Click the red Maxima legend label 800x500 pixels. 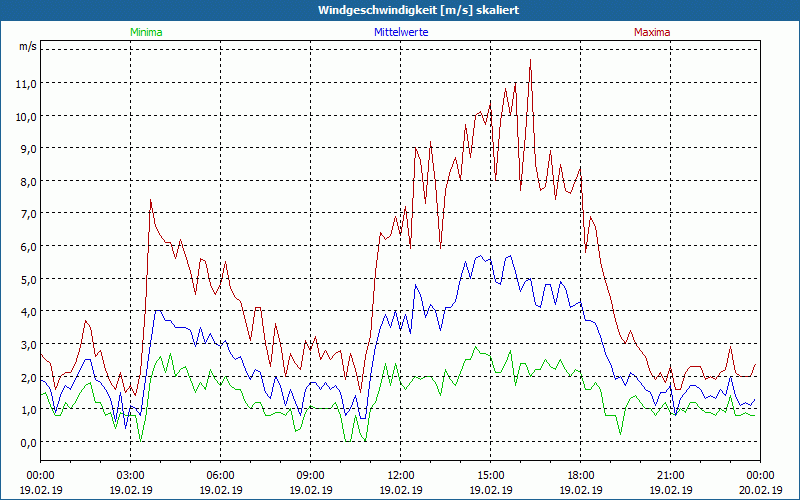652,32
